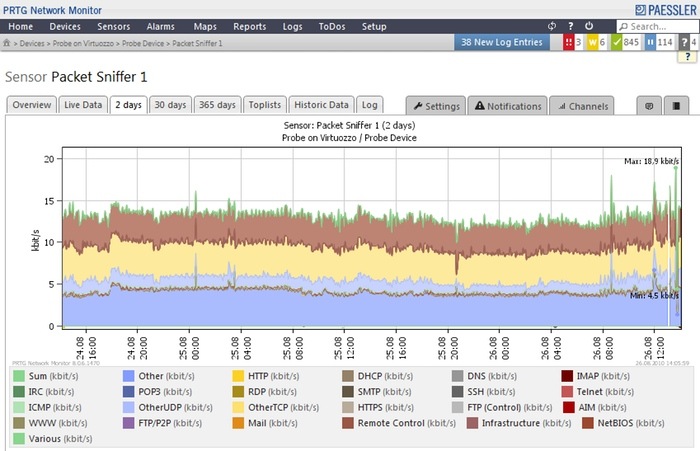Open green up-sensors count 845
Viewport: 700px width, 451px height.
[x=626, y=42]
